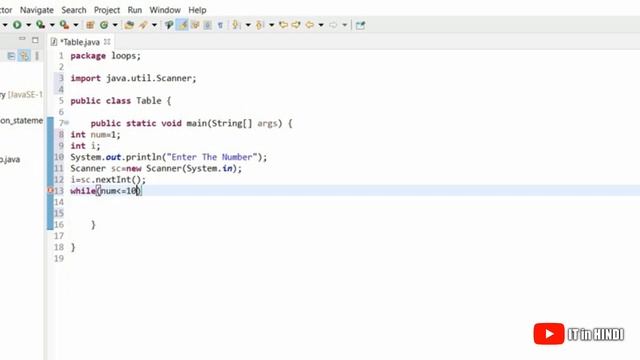Open the Back history dropdown arrow
The width and height of the screenshot is (640, 360).
pyautogui.click(x=321, y=25)
